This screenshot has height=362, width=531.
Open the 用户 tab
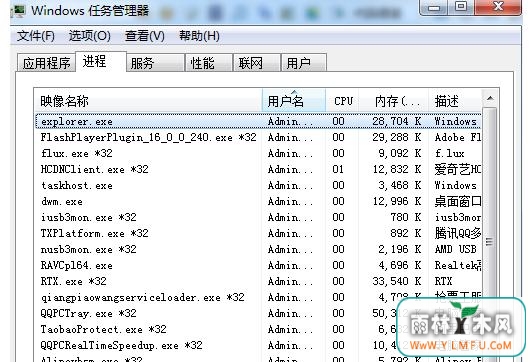click(304, 63)
